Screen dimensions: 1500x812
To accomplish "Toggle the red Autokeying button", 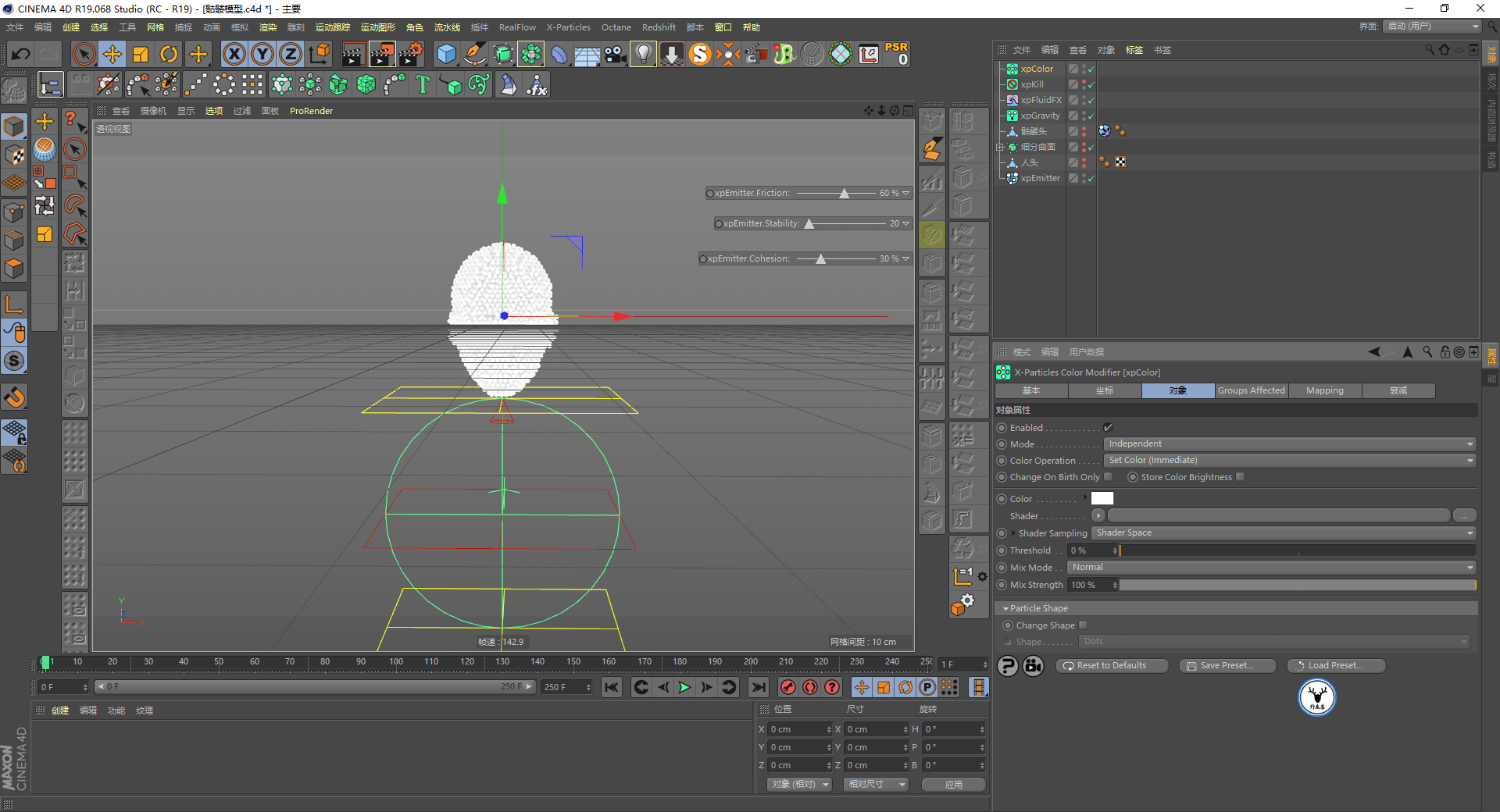I will tap(810, 687).
